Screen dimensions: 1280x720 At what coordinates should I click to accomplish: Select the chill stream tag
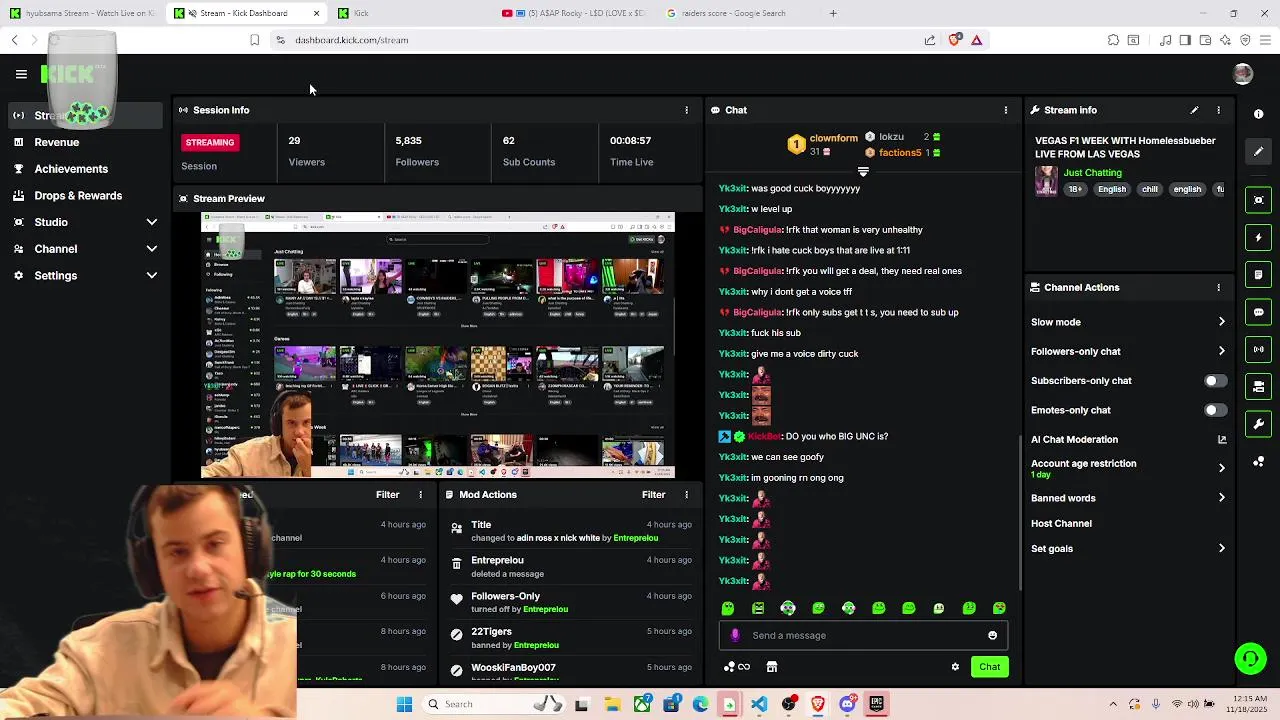coord(1149,189)
